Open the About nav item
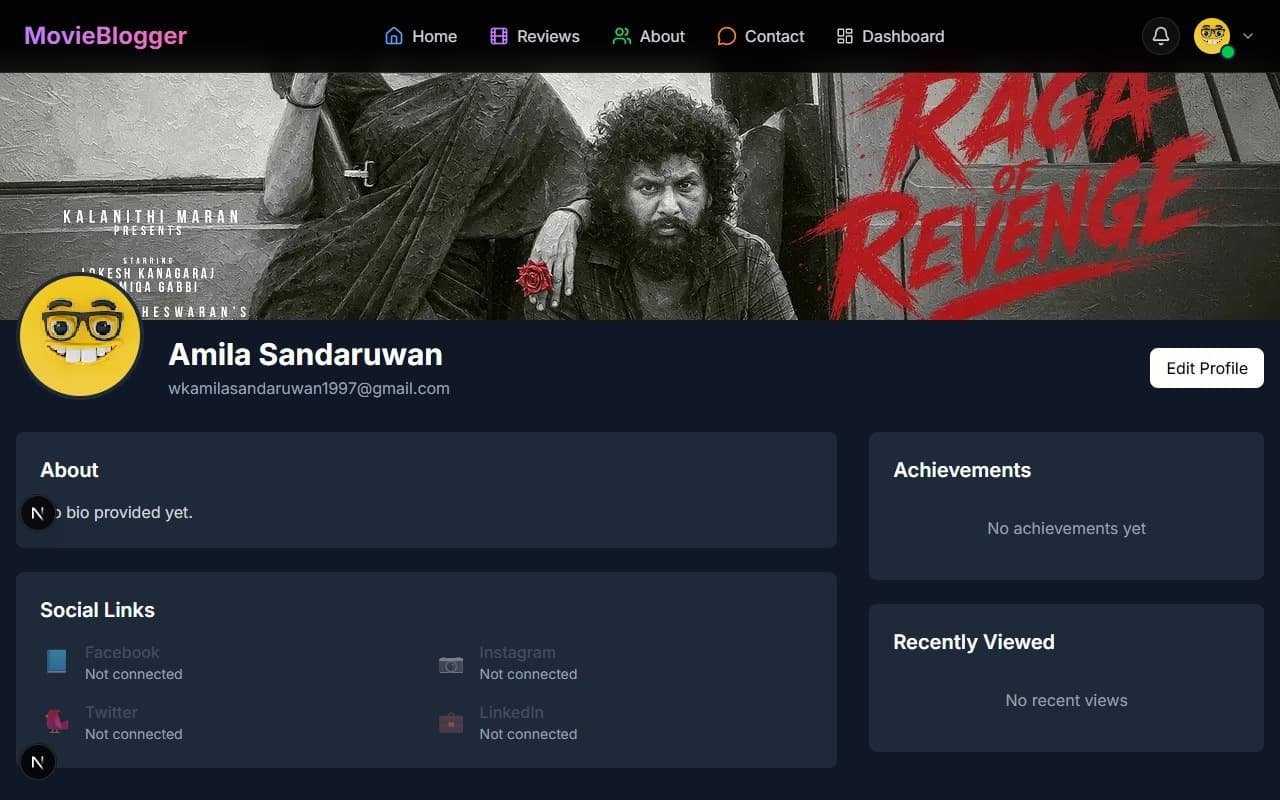 coord(649,36)
